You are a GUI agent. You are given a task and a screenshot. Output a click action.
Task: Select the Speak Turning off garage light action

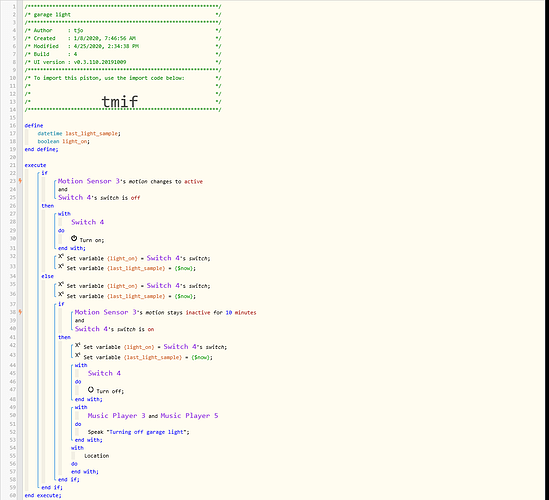pyautogui.click(x=139, y=432)
